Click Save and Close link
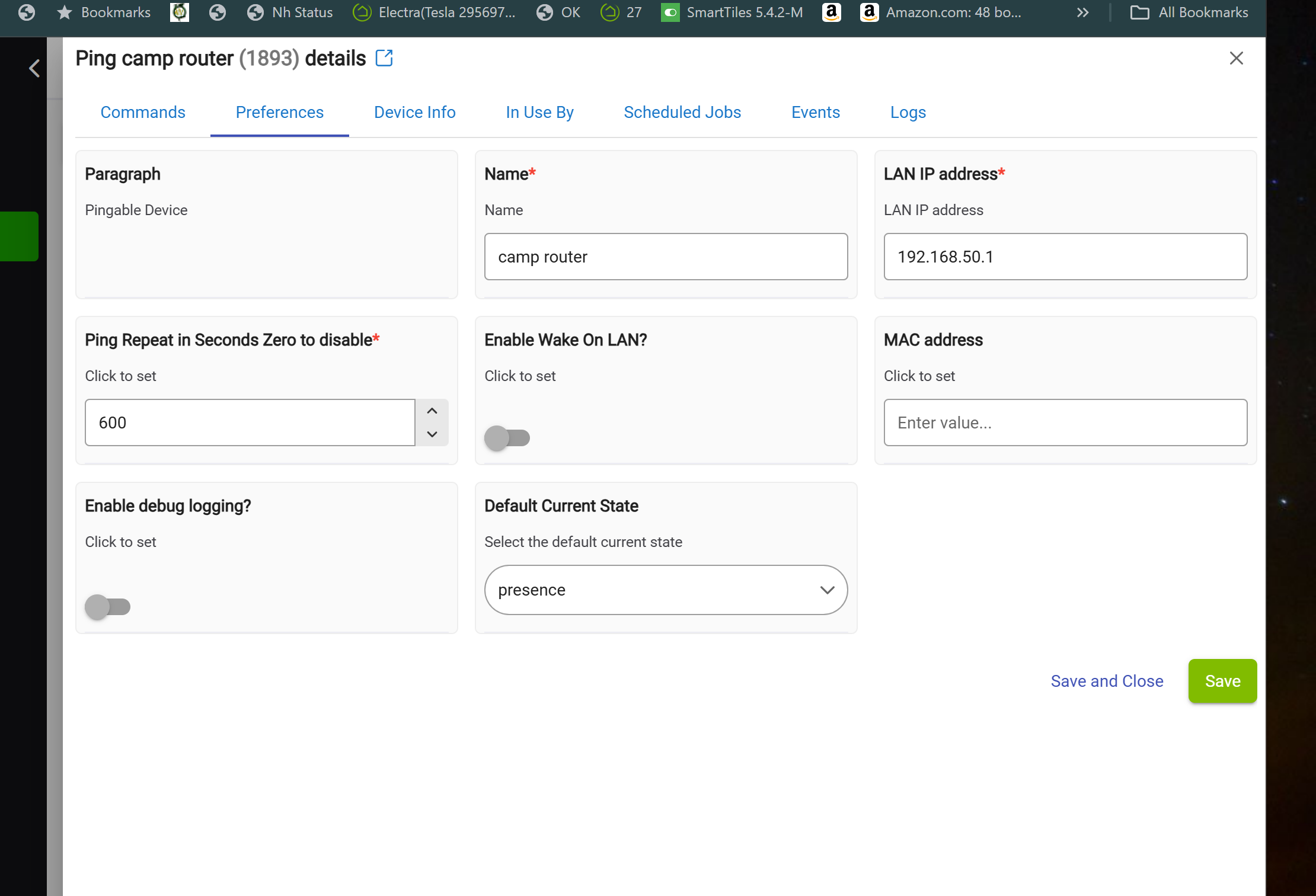 (x=1107, y=681)
